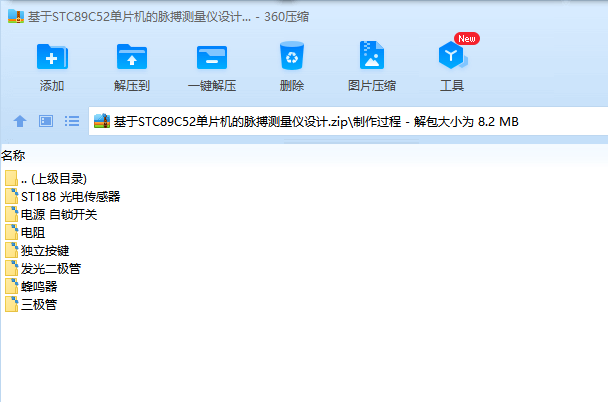Click the folder icon beside 电源 自锁开关
Screen dimensions: 608x402
[12, 214]
